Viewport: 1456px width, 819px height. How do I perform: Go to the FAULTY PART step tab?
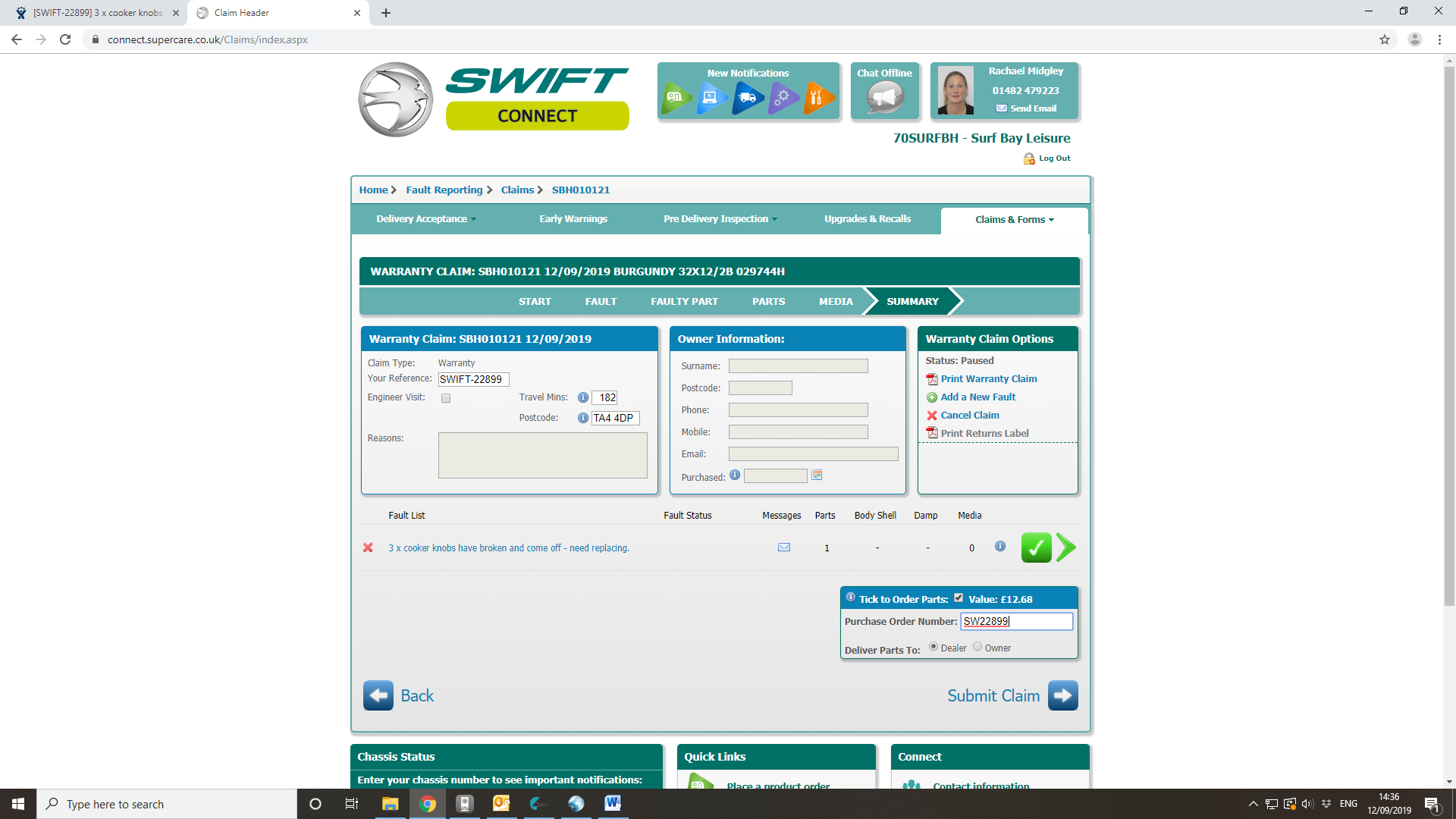tap(684, 301)
